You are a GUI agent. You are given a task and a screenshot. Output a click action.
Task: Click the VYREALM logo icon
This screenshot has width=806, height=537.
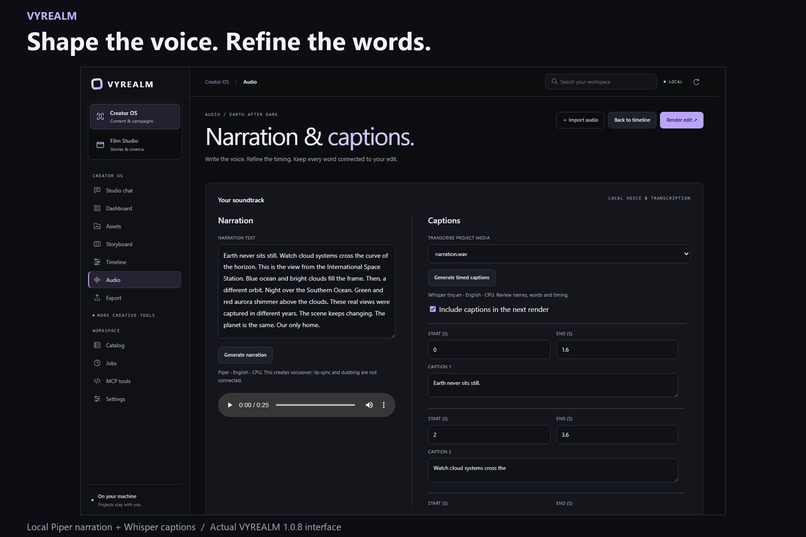(97, 84)
